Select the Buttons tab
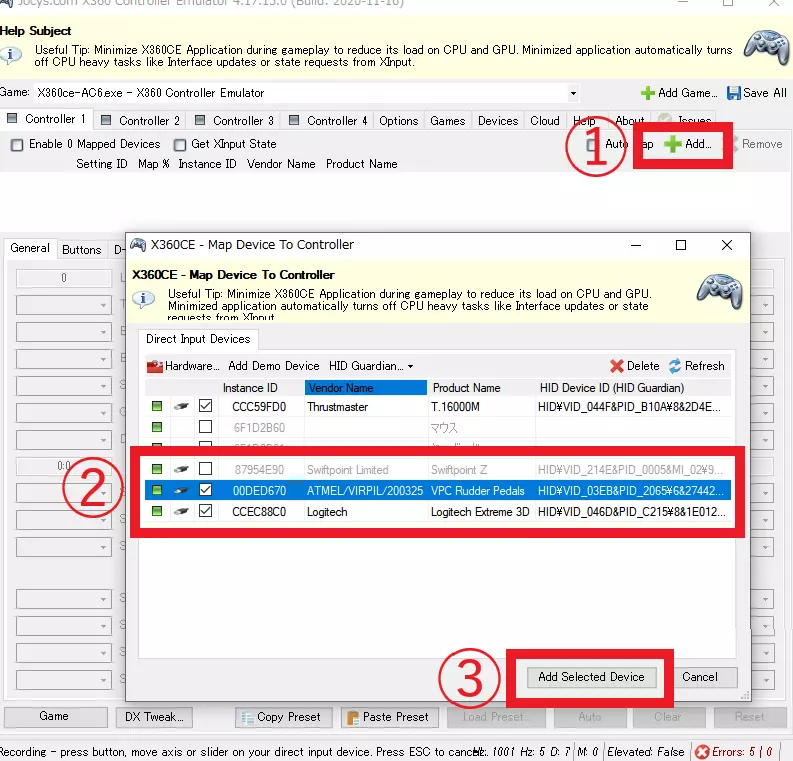This screenshot has width=793, height=761. [x=81, y=250]
